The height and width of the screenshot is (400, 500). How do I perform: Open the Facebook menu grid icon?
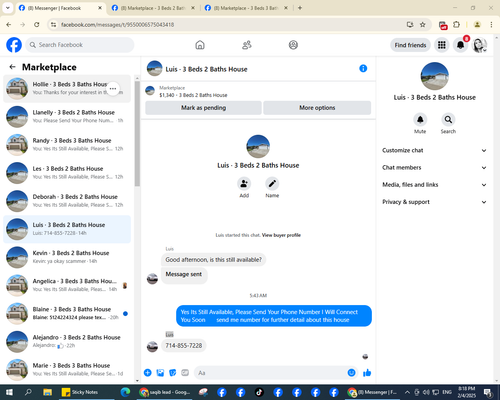click(442, 45)
